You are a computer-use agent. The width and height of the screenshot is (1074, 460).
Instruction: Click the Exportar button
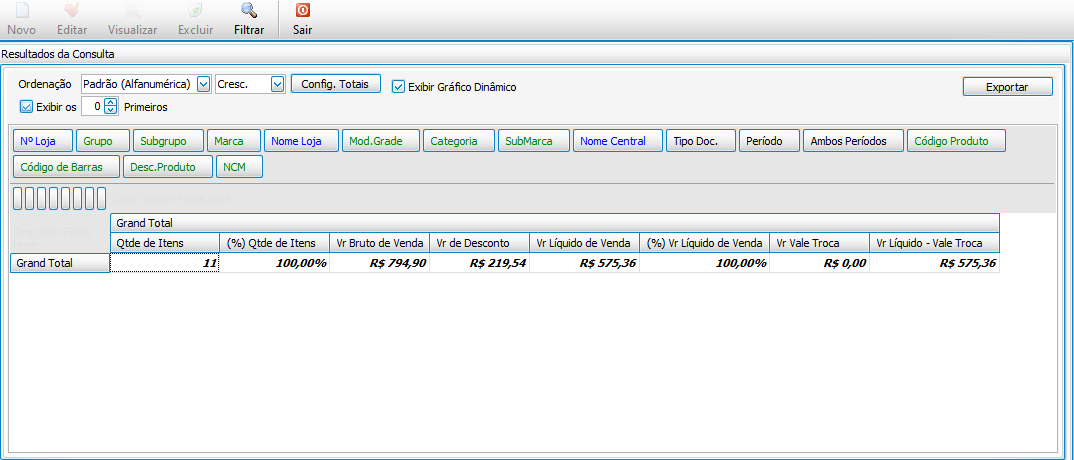coord(1007,87)
